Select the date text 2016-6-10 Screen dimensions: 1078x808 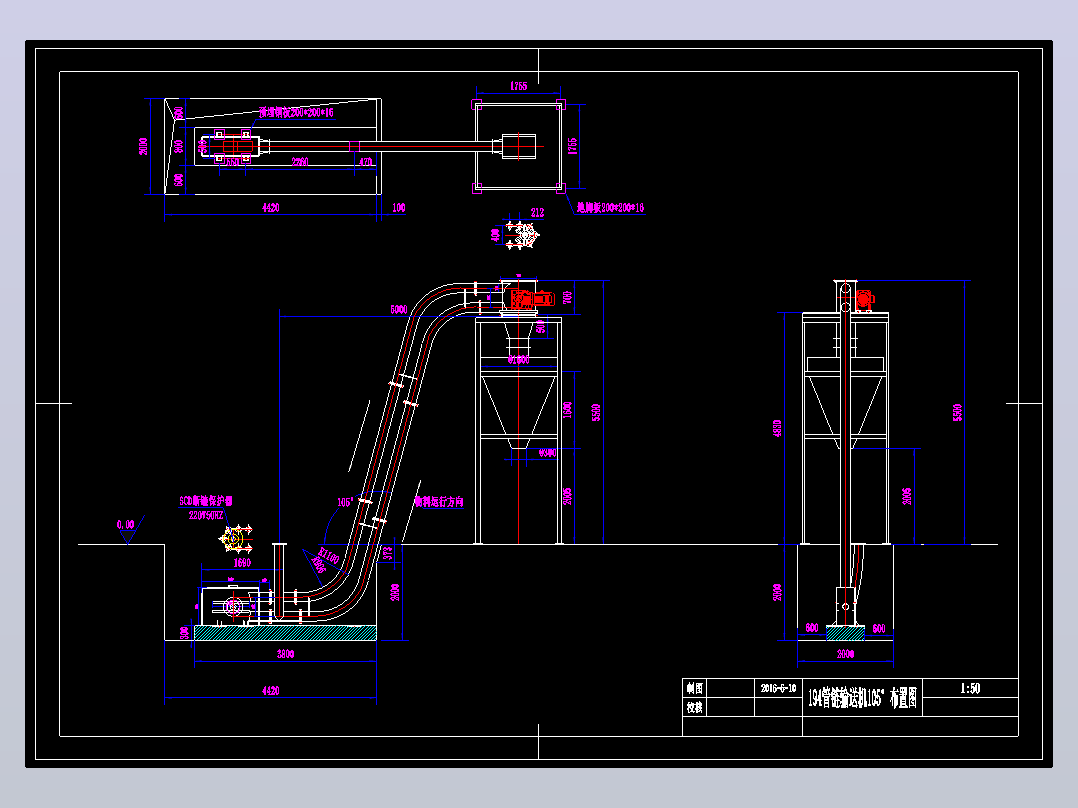(778, 688)
